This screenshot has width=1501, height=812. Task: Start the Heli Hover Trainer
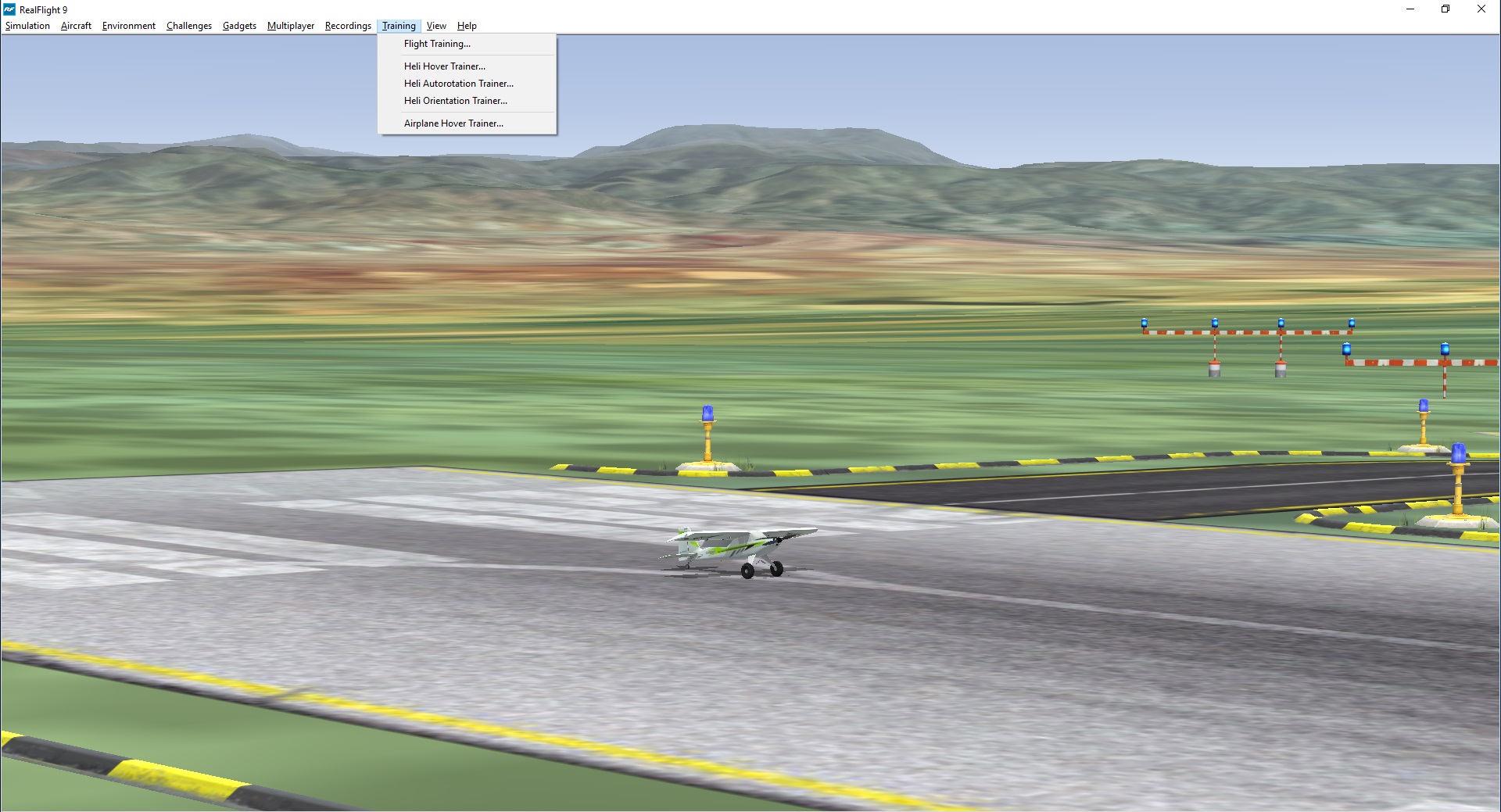444,66
